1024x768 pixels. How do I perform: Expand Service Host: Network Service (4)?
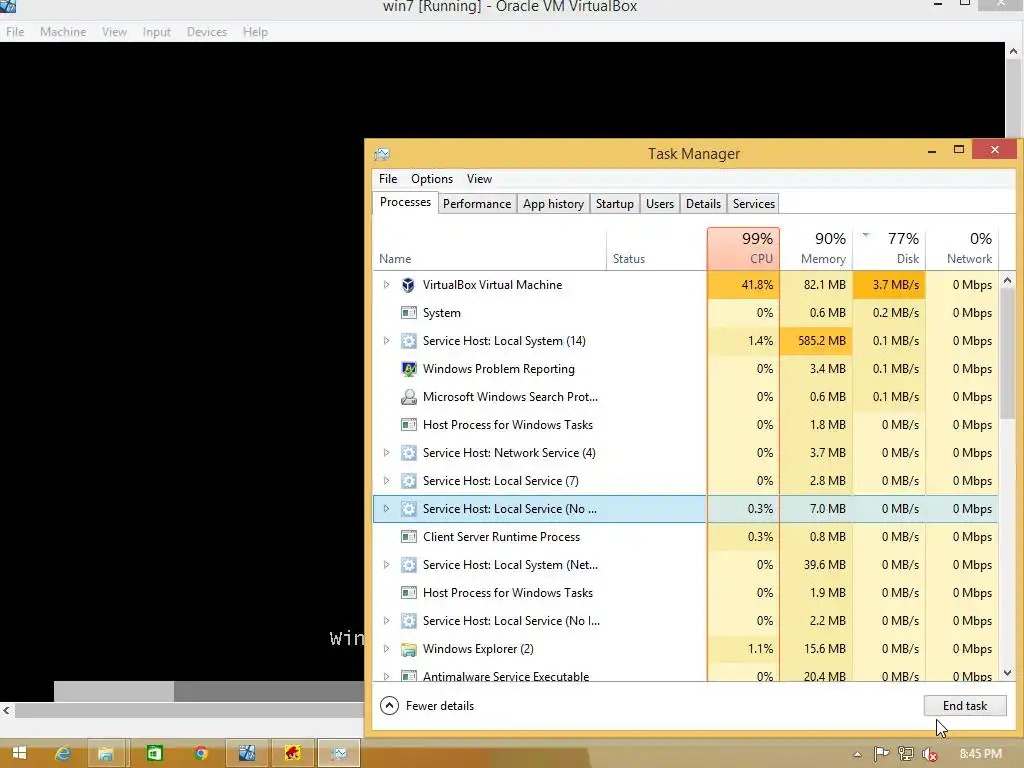[x=386, y=453]
